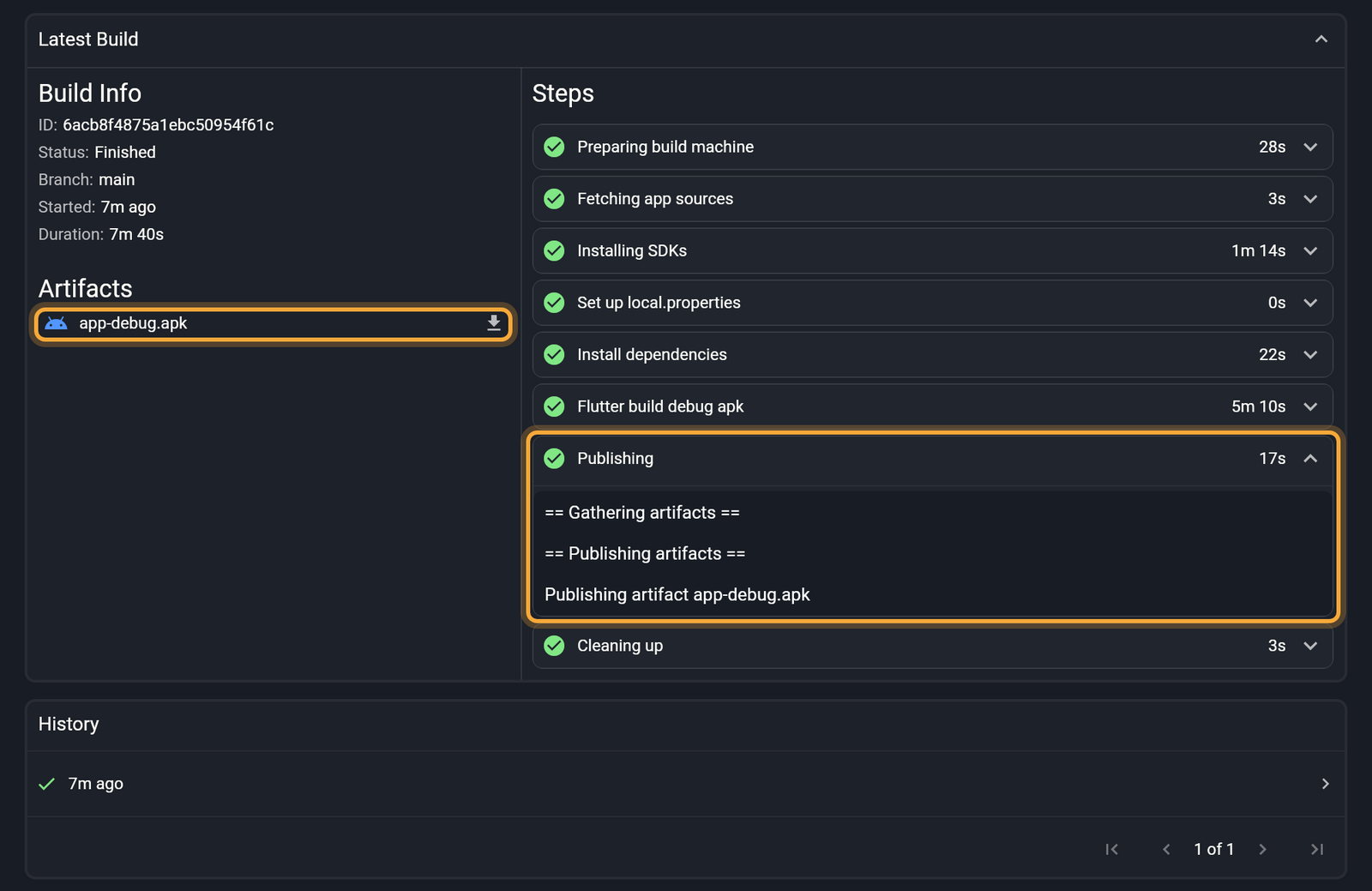Expand the Installing SDKs step log
This screenshot has width=1372, height=891.
(x=1310, y=250)
